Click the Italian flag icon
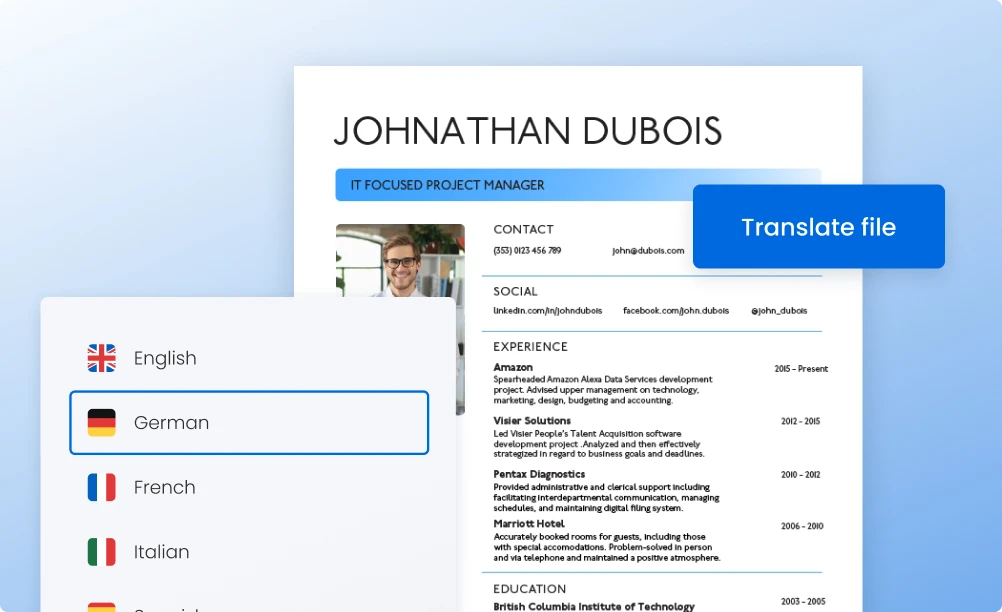Viewport: 1002px width, 612px height. [101, 551]
